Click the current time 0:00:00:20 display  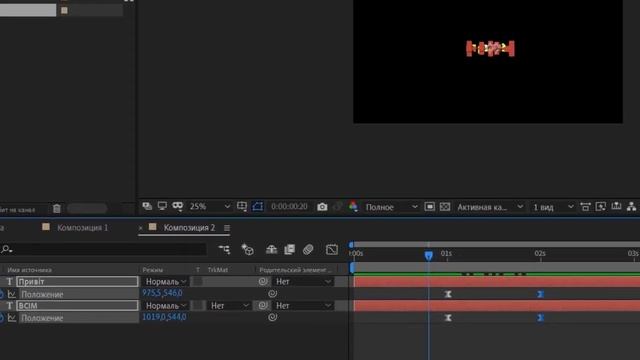click(289, 207)
